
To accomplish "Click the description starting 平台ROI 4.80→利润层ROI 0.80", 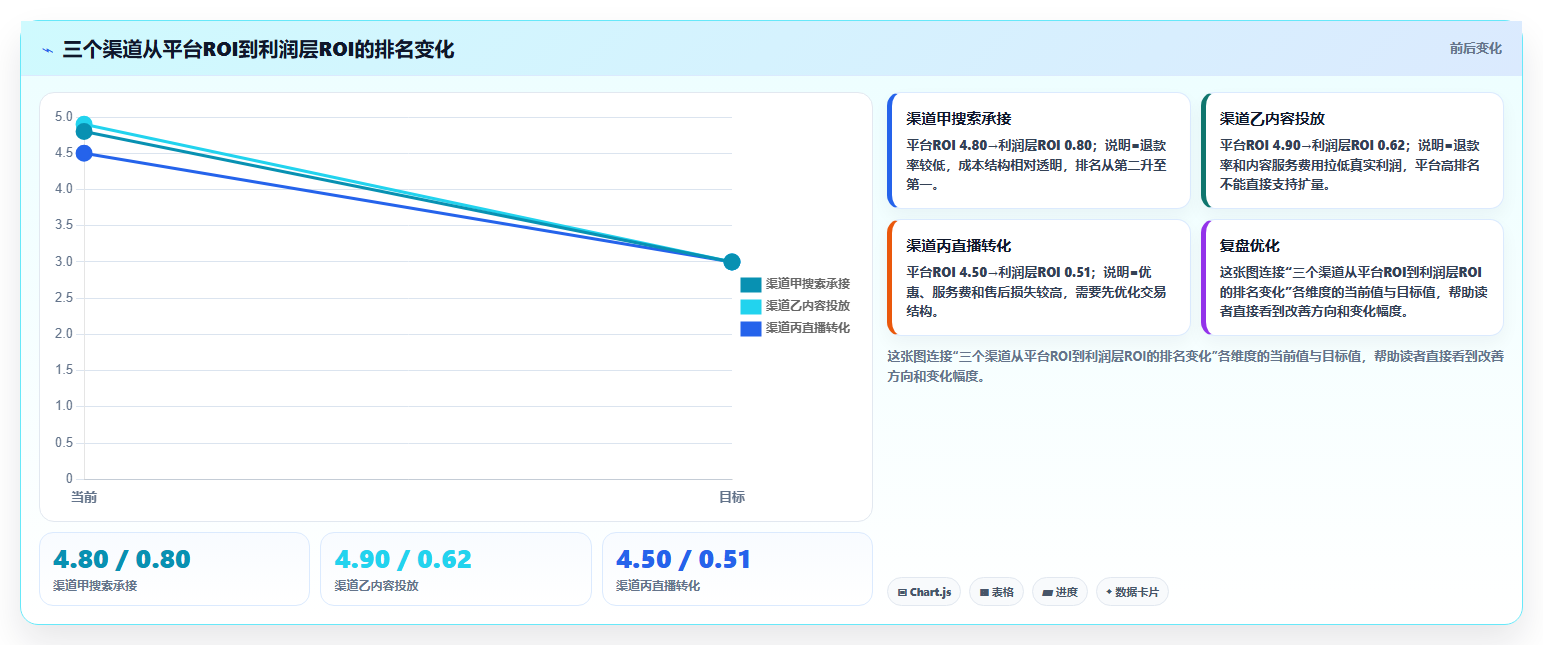I will click(1037, 165).
